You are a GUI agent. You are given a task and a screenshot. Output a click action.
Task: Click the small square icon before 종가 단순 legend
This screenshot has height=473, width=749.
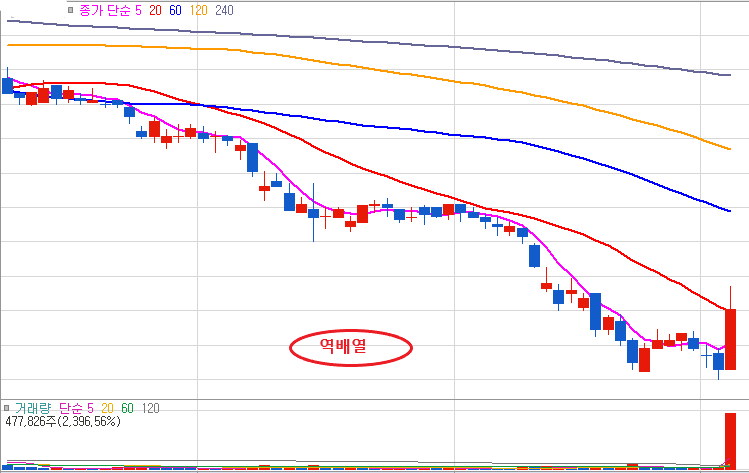point(70,10)
